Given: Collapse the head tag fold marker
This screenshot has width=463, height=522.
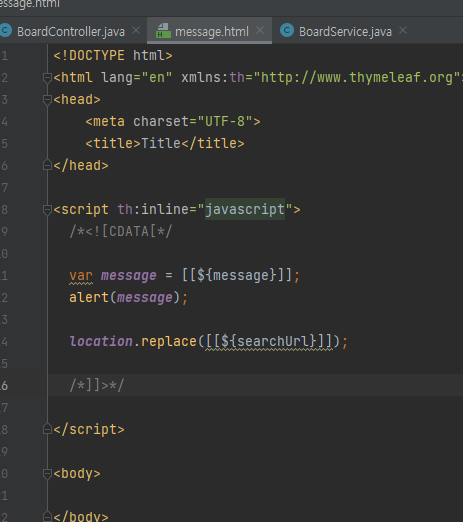Looking at the screenshot, I should pos(47,100).
